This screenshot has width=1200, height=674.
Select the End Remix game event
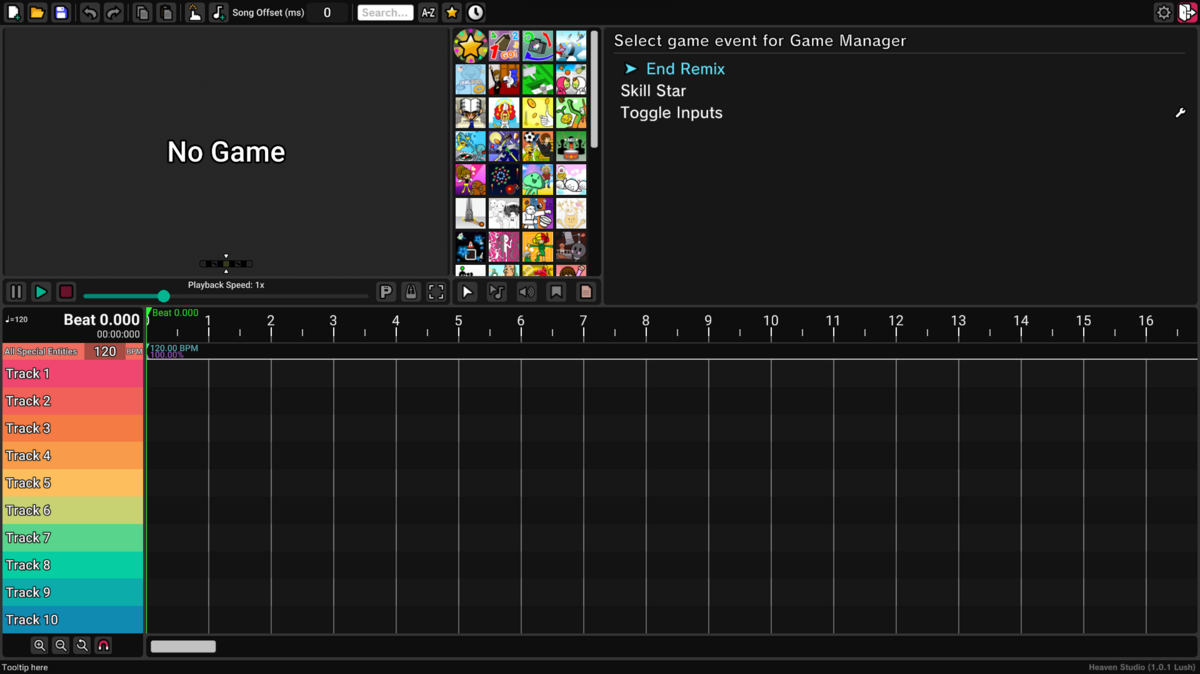tap(685, 69)
